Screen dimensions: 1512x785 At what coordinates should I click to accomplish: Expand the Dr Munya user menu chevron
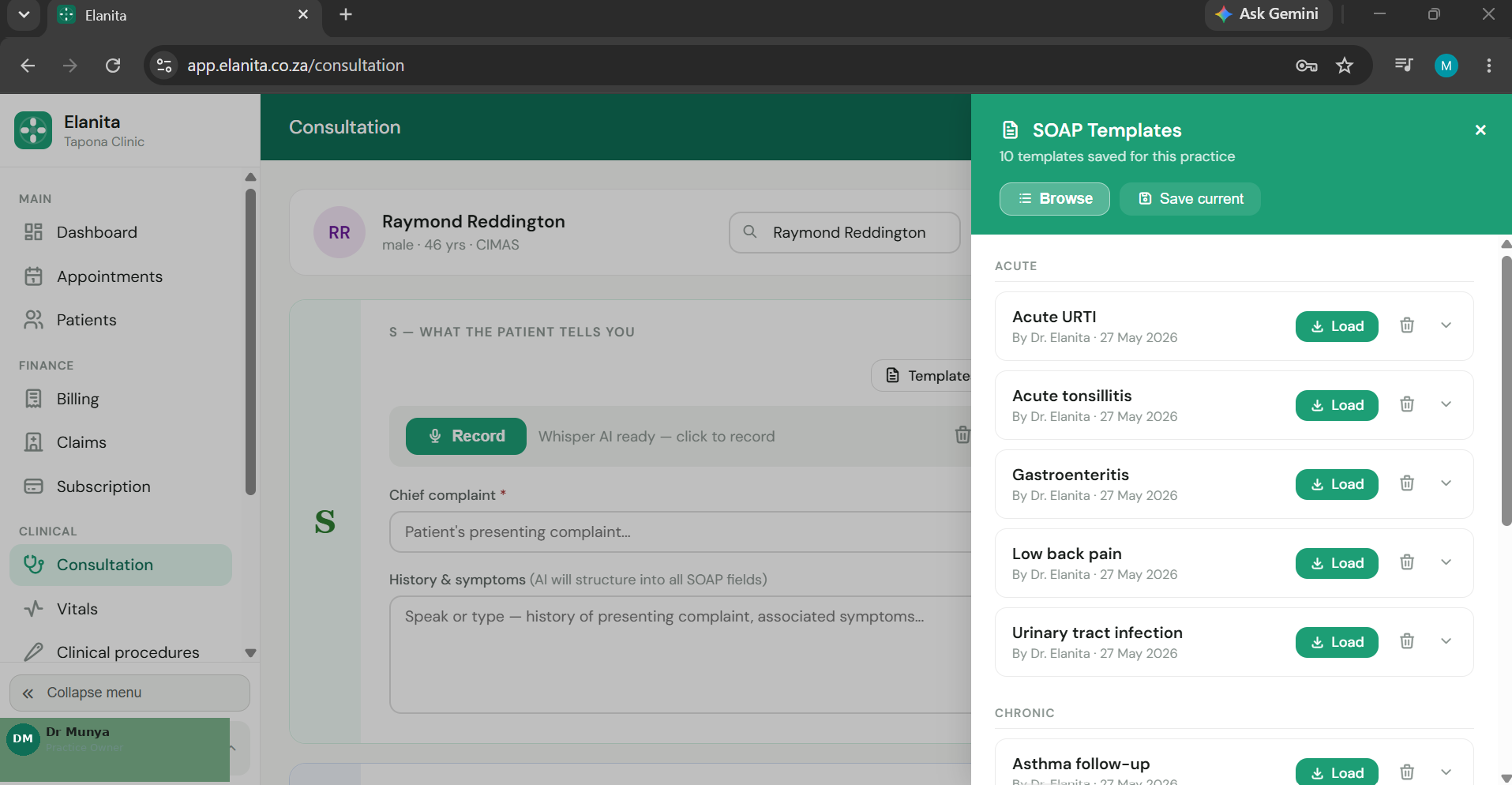tap(233, 747)
